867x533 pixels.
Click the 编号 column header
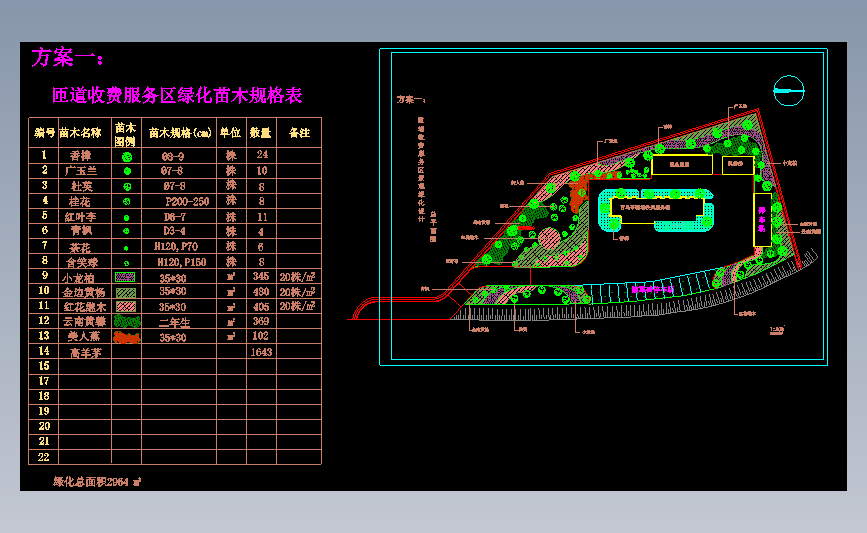click(x=44, y=133)
